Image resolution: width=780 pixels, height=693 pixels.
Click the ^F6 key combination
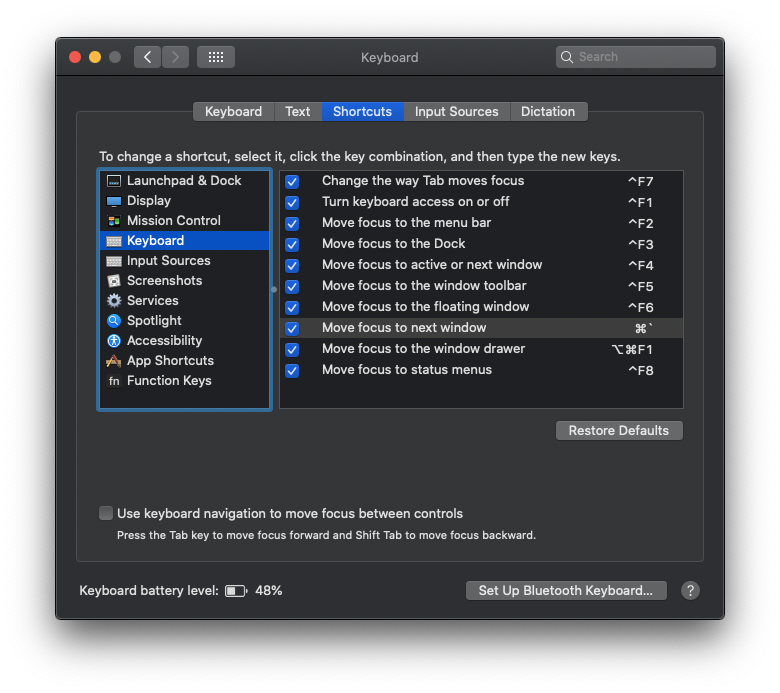coord(641,307)
